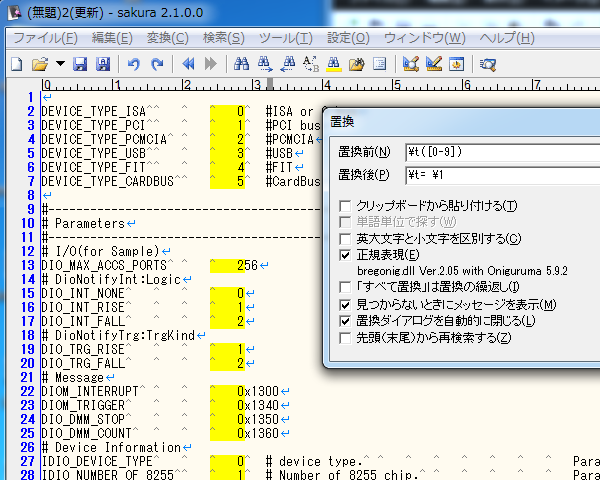The image size is (600, 480).
Task: Open the 編集(E) menu
Action: [112, 38]
